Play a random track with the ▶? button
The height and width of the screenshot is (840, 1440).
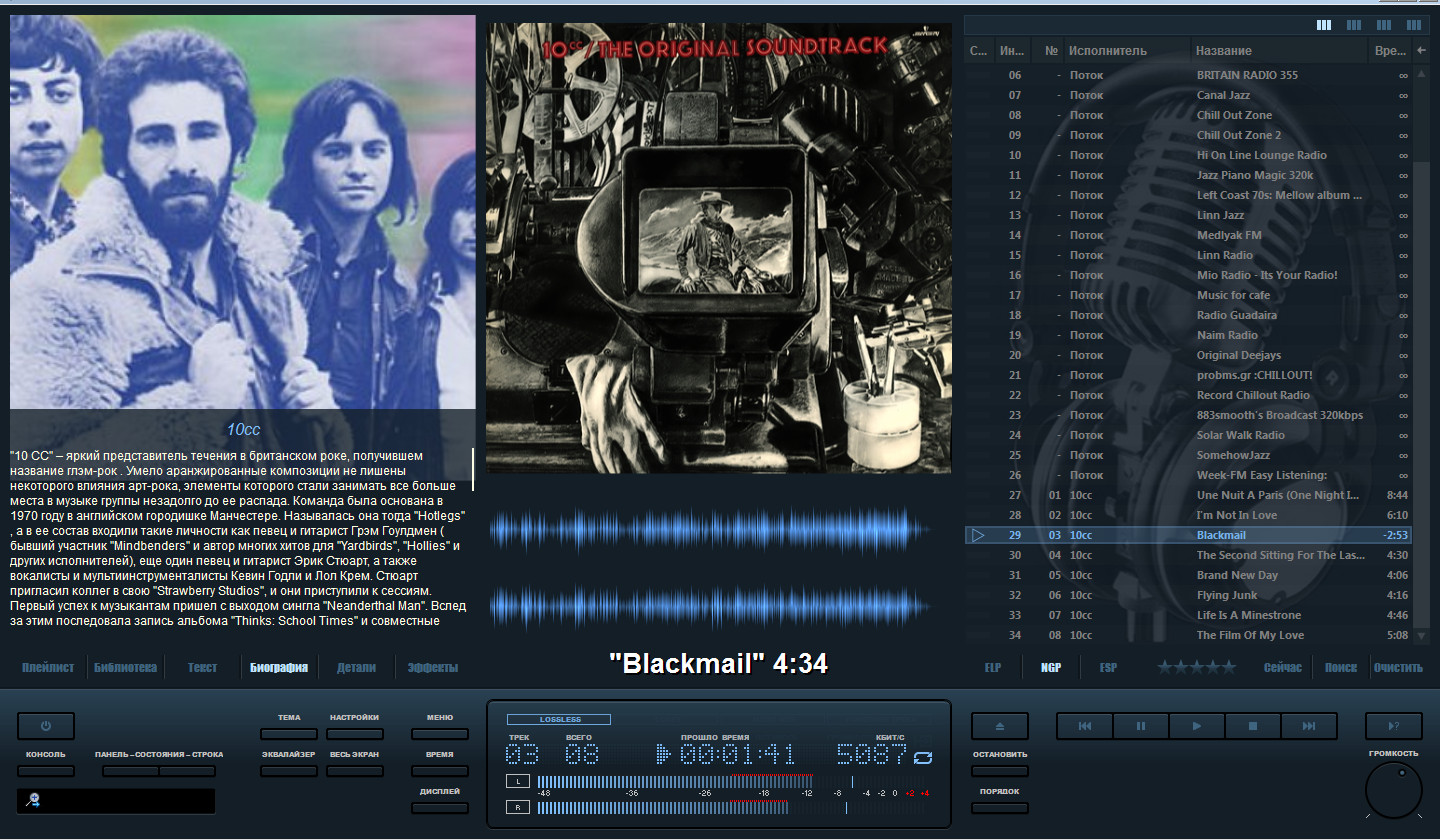(x=1394, y=726)
